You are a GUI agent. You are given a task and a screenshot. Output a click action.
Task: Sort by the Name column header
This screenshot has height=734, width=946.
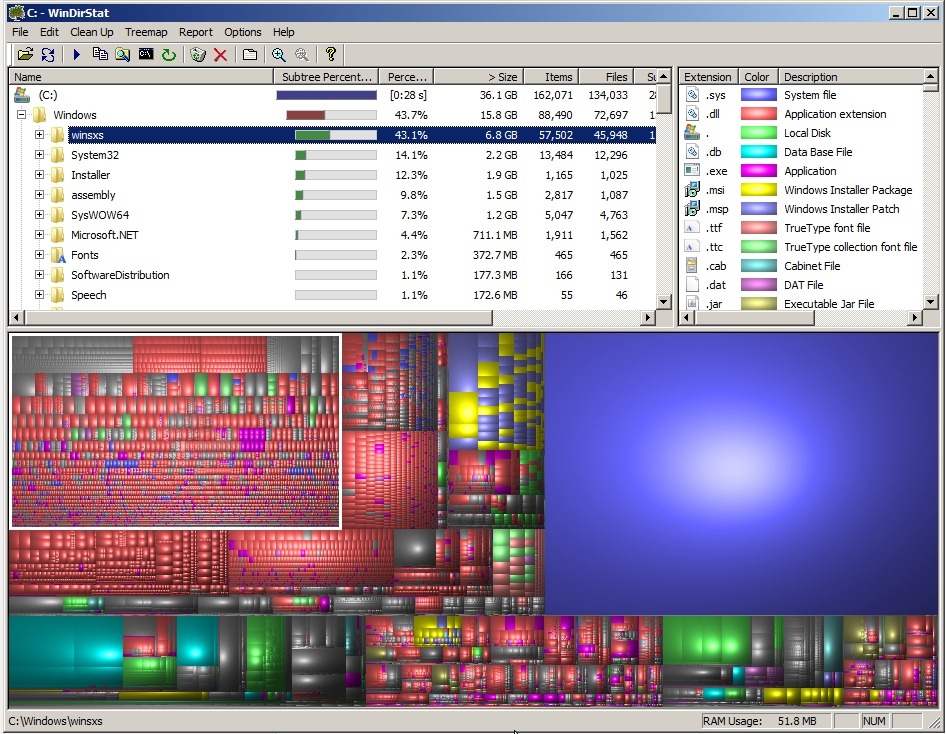click(x=141, y=77)
